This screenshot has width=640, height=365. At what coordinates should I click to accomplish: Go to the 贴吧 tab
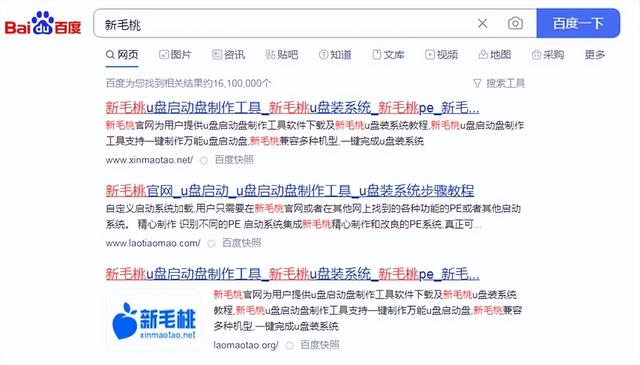282,55
